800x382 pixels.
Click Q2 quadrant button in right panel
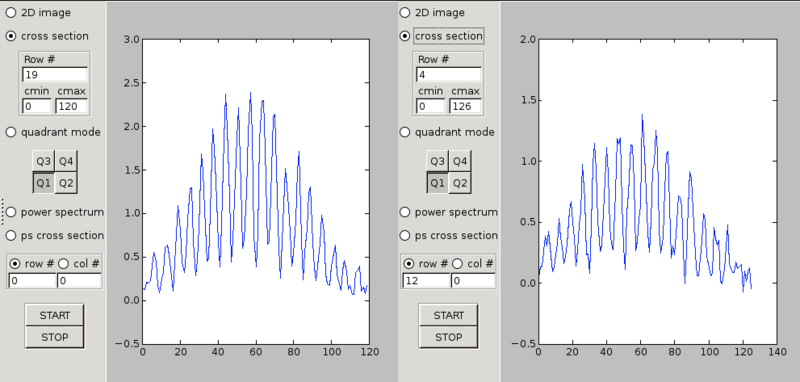click(x=460, y=183)
